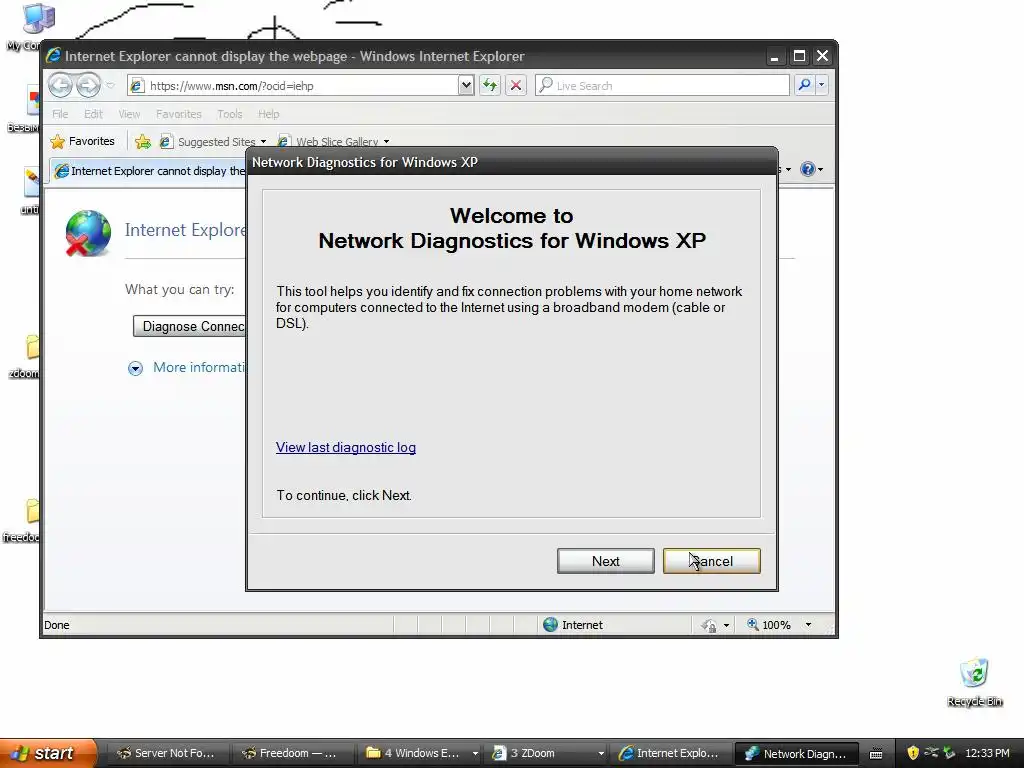Cancel the Network Diagnostics dialog
1024x768 pixels.
pyautogui.click(x=712, y=561)
